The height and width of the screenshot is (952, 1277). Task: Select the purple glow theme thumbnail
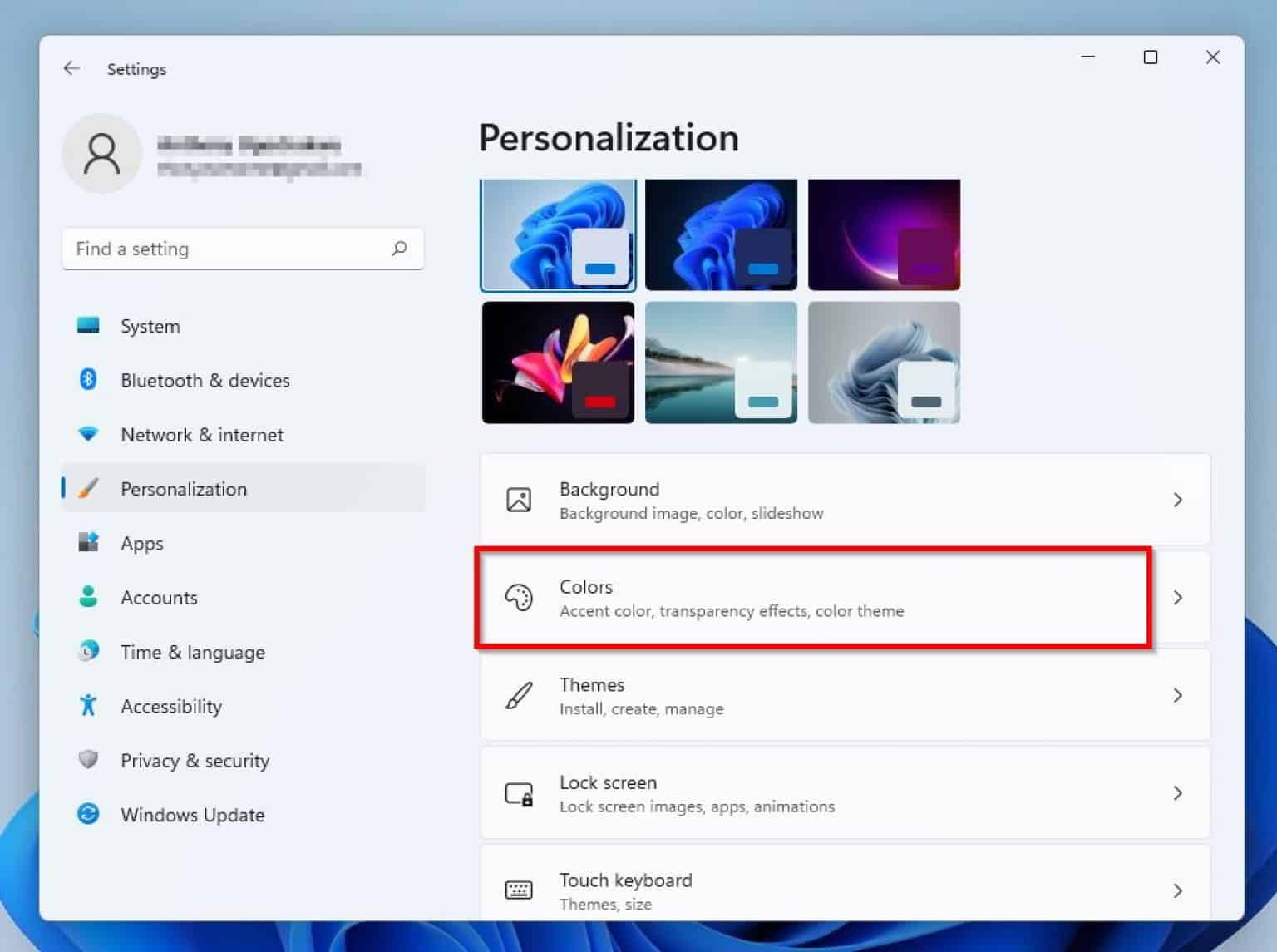(884, 235)
